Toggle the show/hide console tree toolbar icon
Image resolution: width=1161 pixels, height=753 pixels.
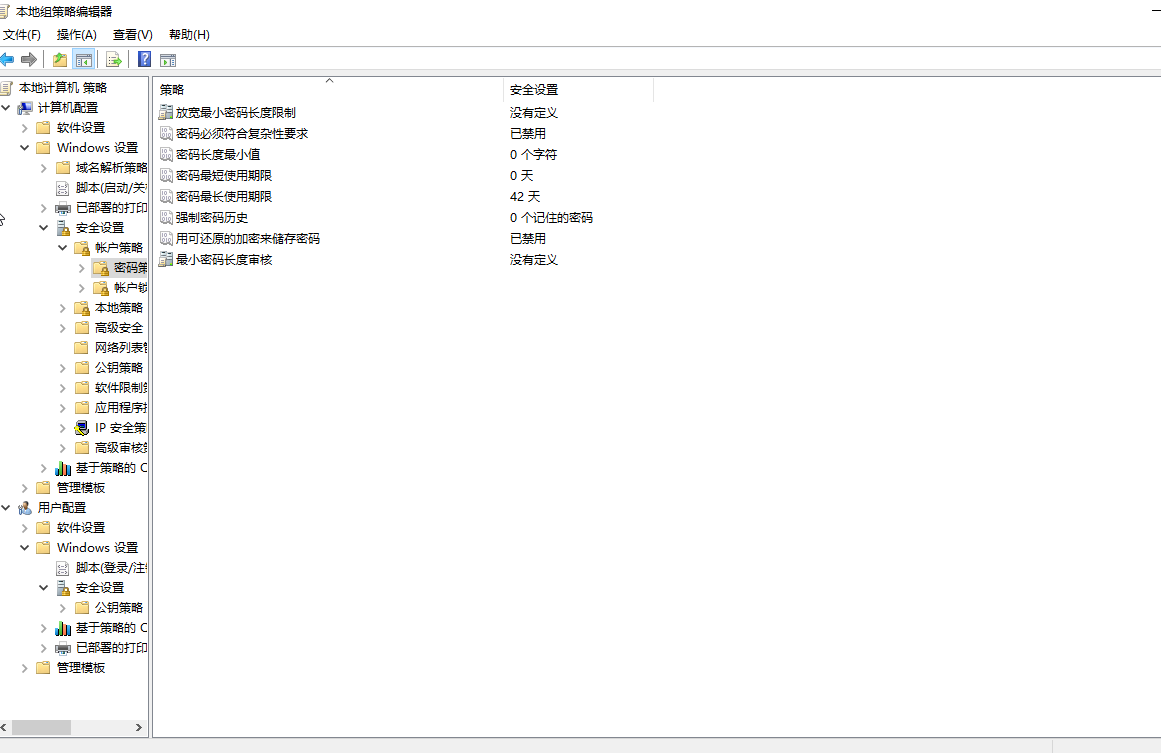(x=84, y=60)
